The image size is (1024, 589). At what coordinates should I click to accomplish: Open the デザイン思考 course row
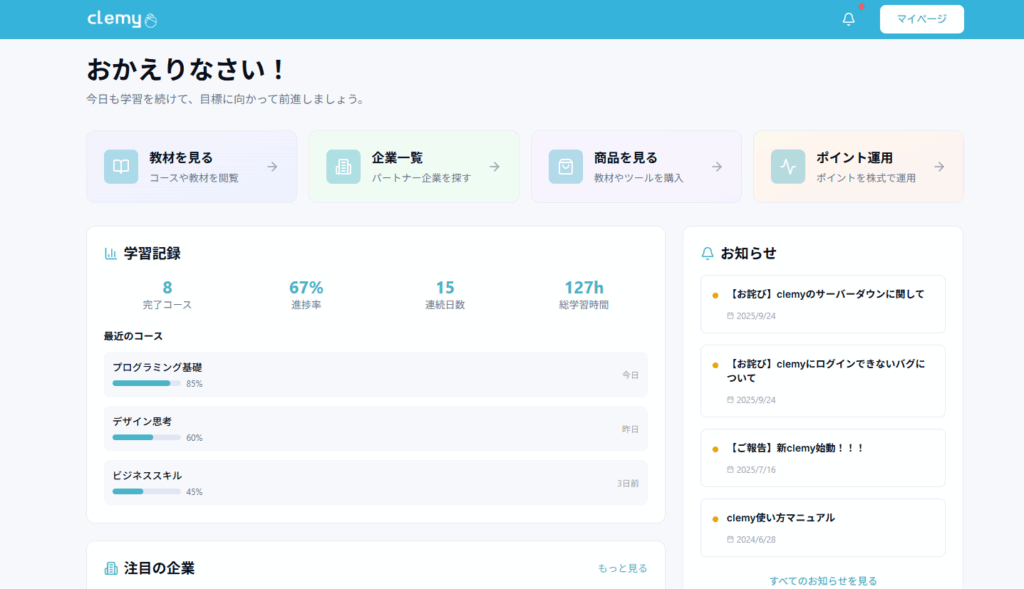tap(375, 429)
